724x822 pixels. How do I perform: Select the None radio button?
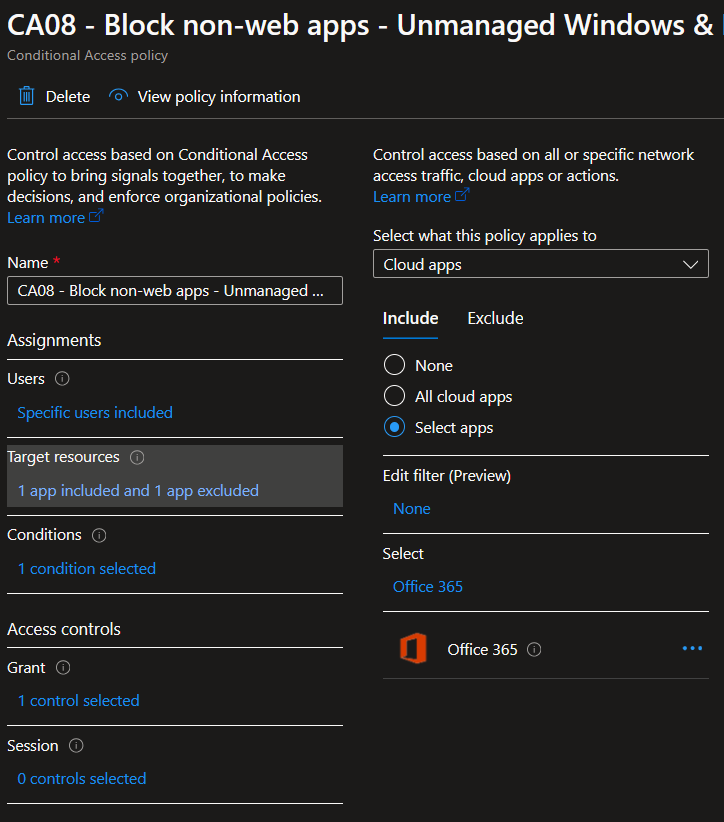click(394, 365)
